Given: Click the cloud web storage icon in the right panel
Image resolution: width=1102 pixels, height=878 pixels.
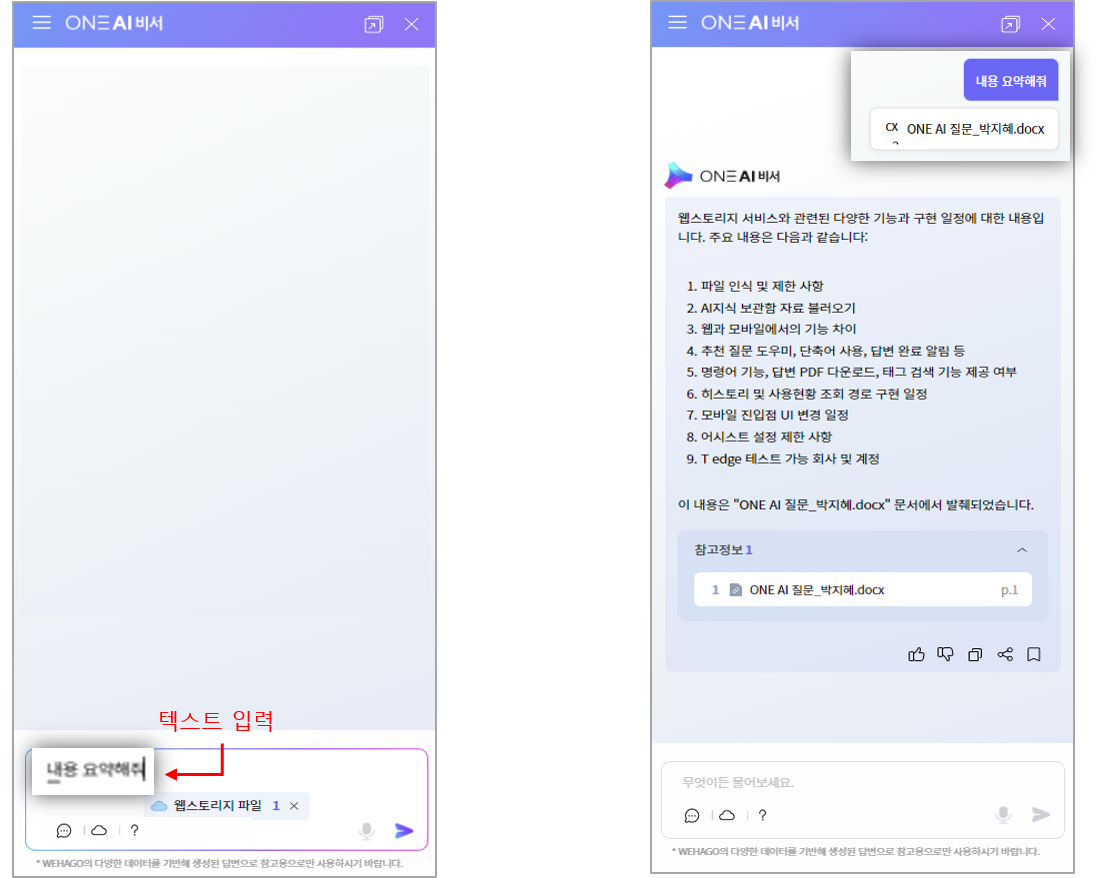Looking at the screenshot, I should click(727, 815).
